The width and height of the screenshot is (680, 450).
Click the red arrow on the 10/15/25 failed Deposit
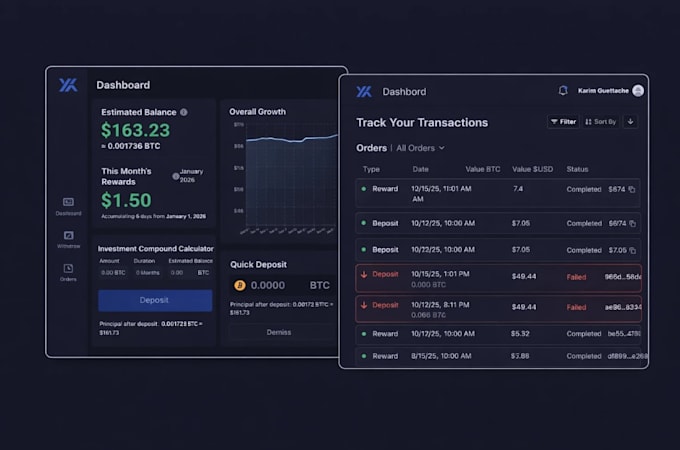tap(364, 274)
